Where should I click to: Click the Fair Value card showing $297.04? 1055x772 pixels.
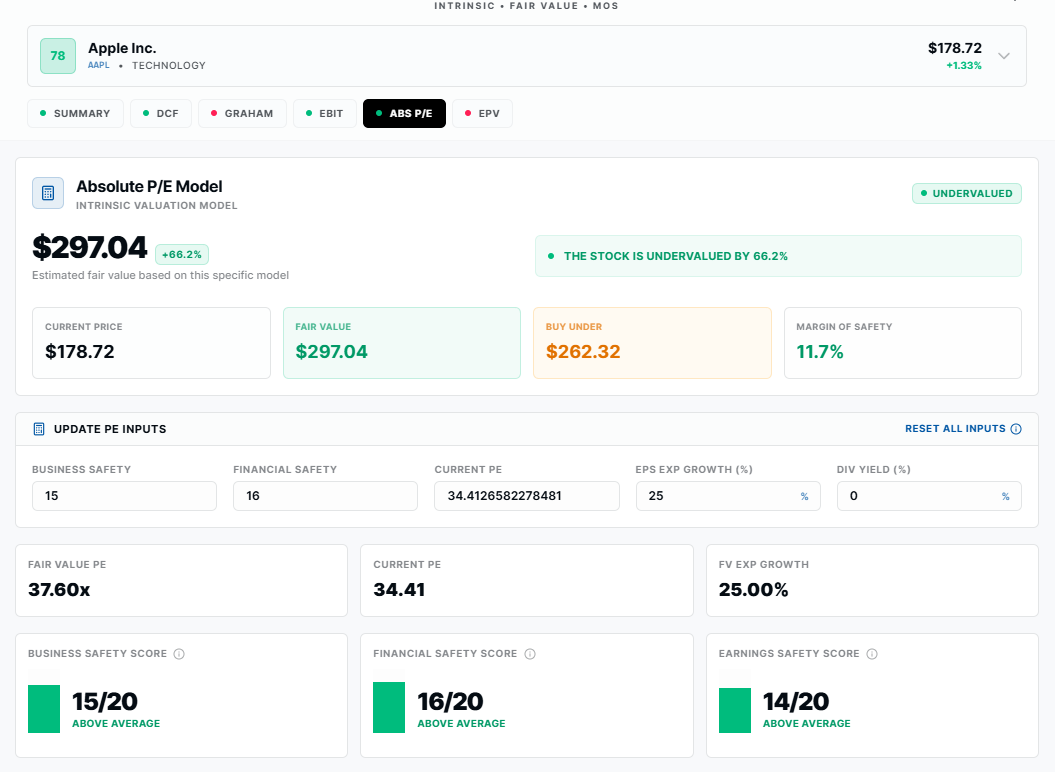(402, 343)
